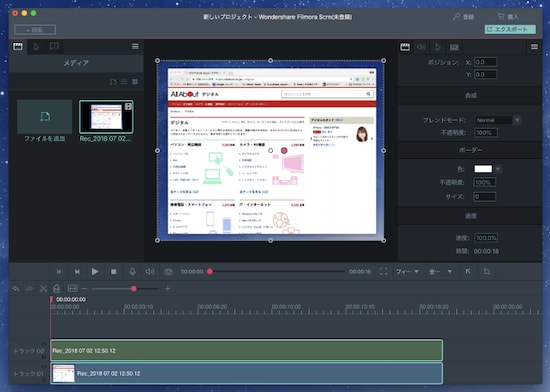Switch media browser to grid view
This screenshot has height=392, width=550.
click(135, 82)
